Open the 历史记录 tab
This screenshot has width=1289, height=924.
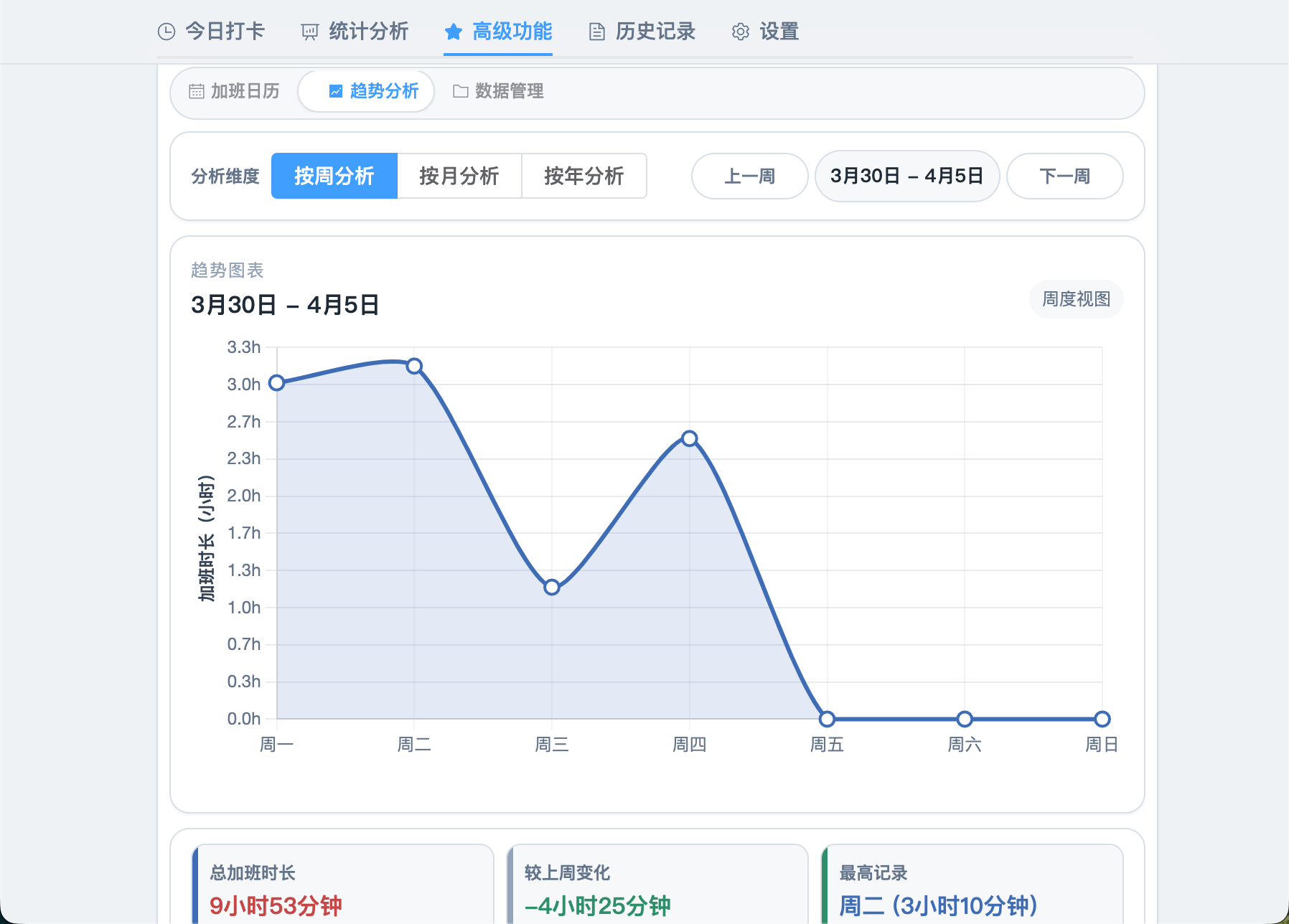point(655,32)
